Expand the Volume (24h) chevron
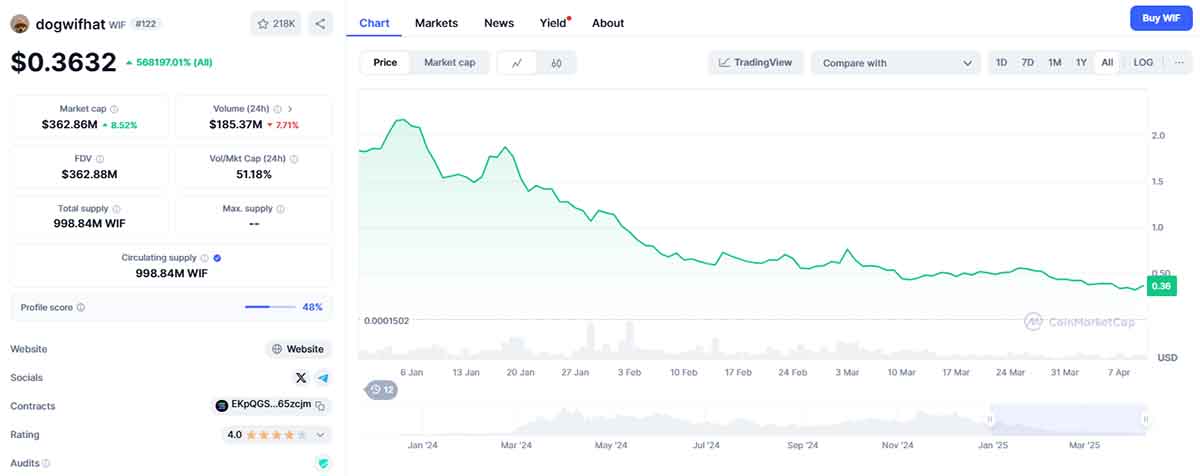 (x=290, y=108)
